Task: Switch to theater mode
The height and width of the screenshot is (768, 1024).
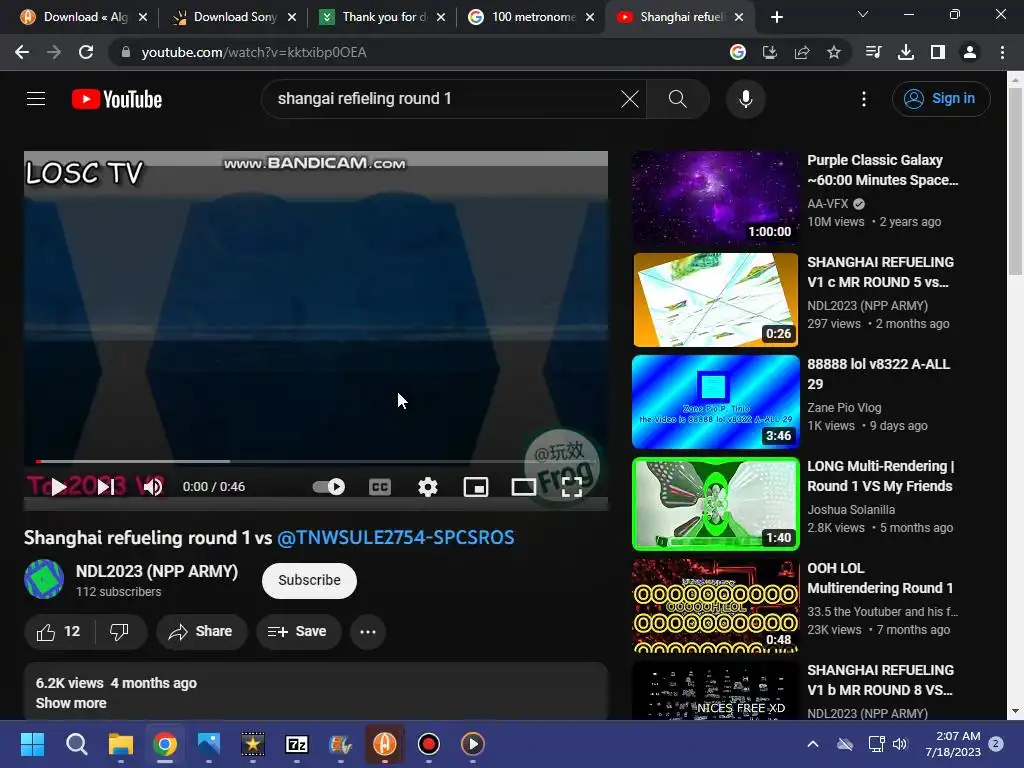Action: point(524,487)
